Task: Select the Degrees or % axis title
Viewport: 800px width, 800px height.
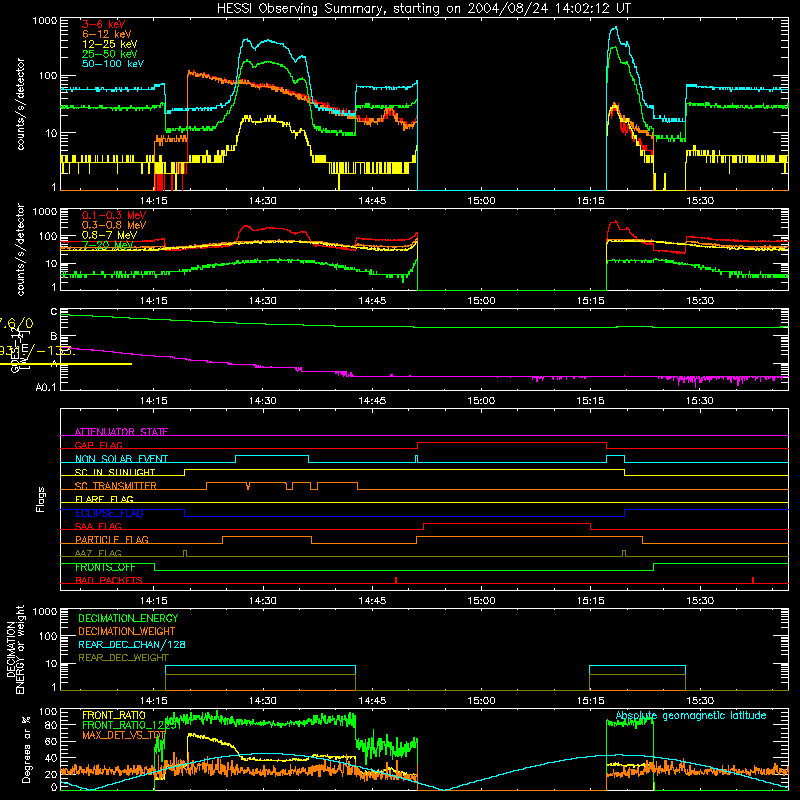Action: (26, 750)
